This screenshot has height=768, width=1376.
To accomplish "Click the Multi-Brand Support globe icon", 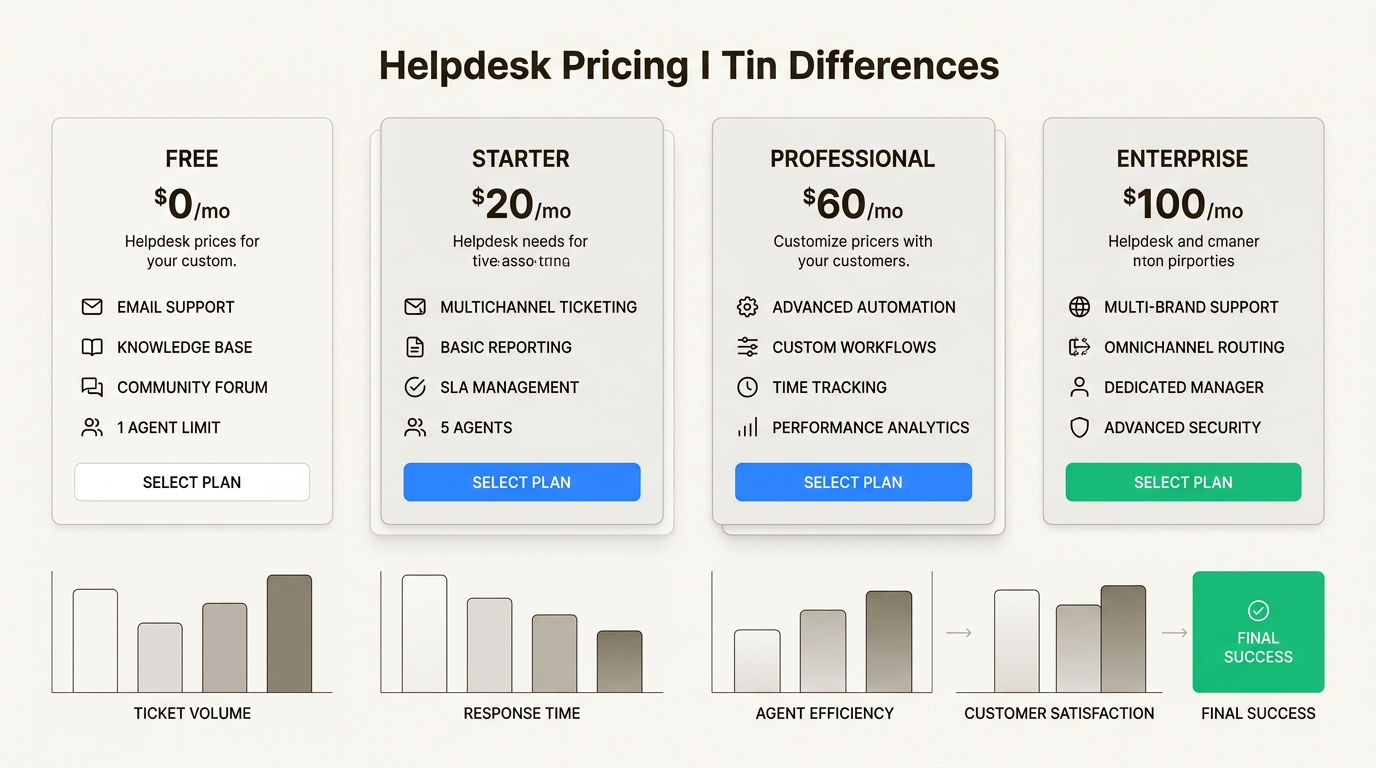I will (x=1079, y=307).
